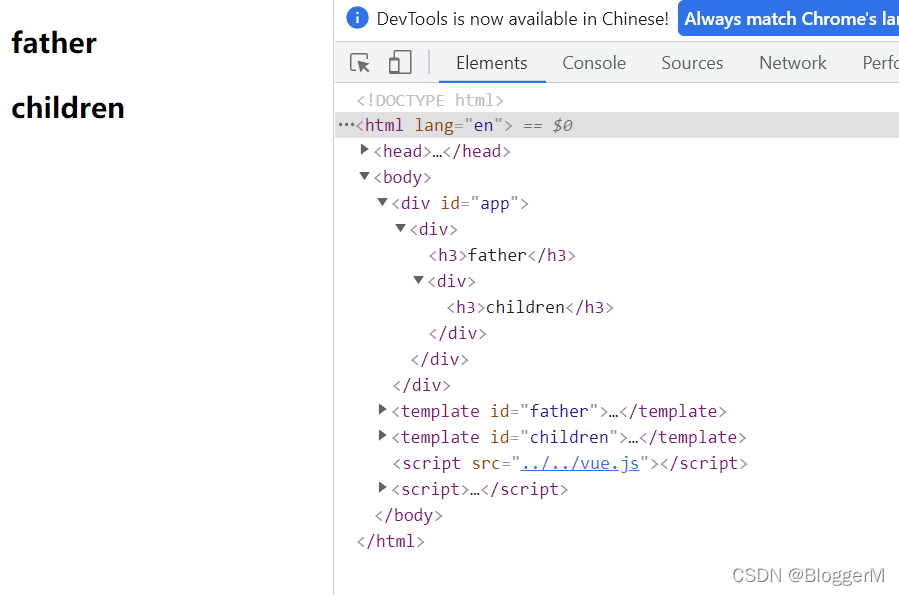This screenshot has height=595, width=899.
Task: Open the Sources tab
Action: coord(692,62)
